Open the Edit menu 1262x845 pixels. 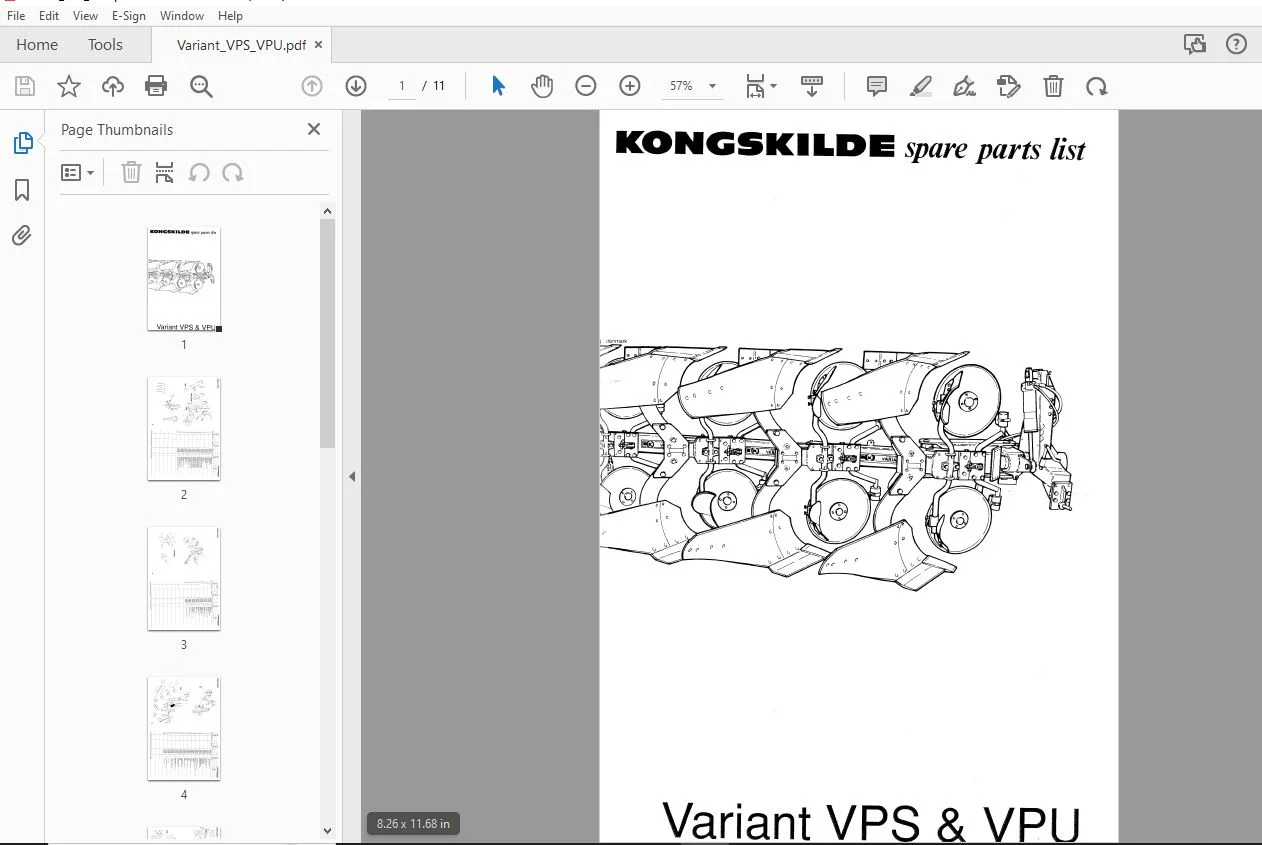(x=48, y=16)
